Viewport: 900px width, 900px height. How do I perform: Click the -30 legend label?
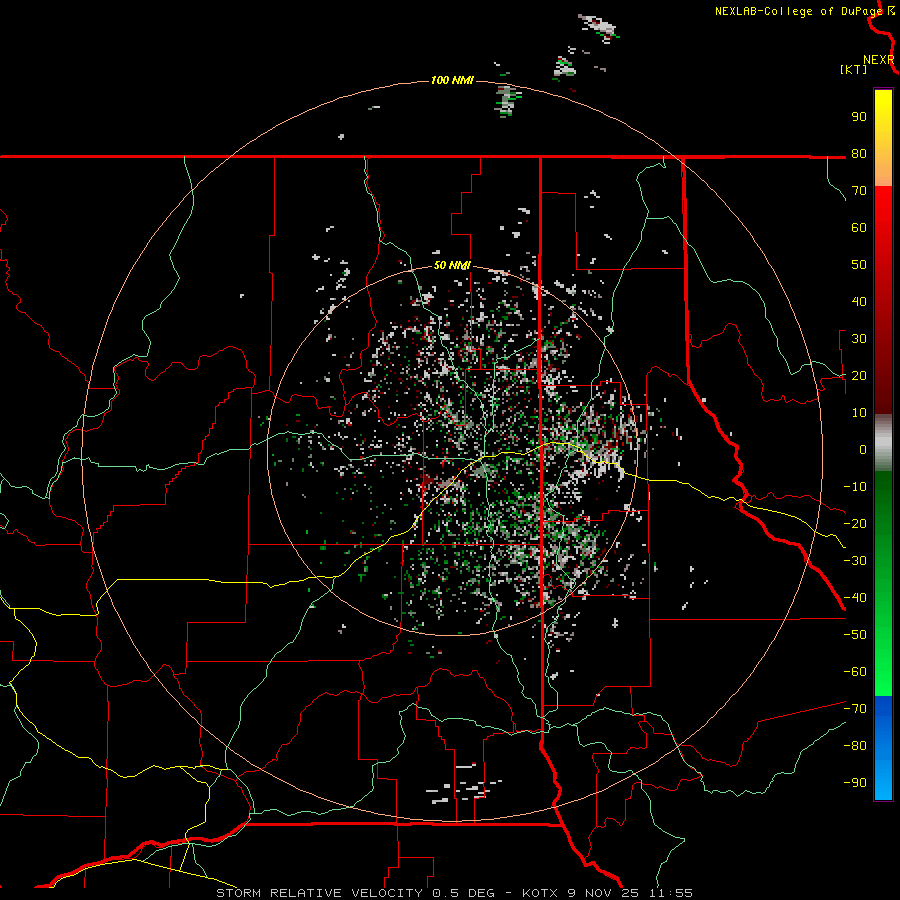[x=855, y=561]
